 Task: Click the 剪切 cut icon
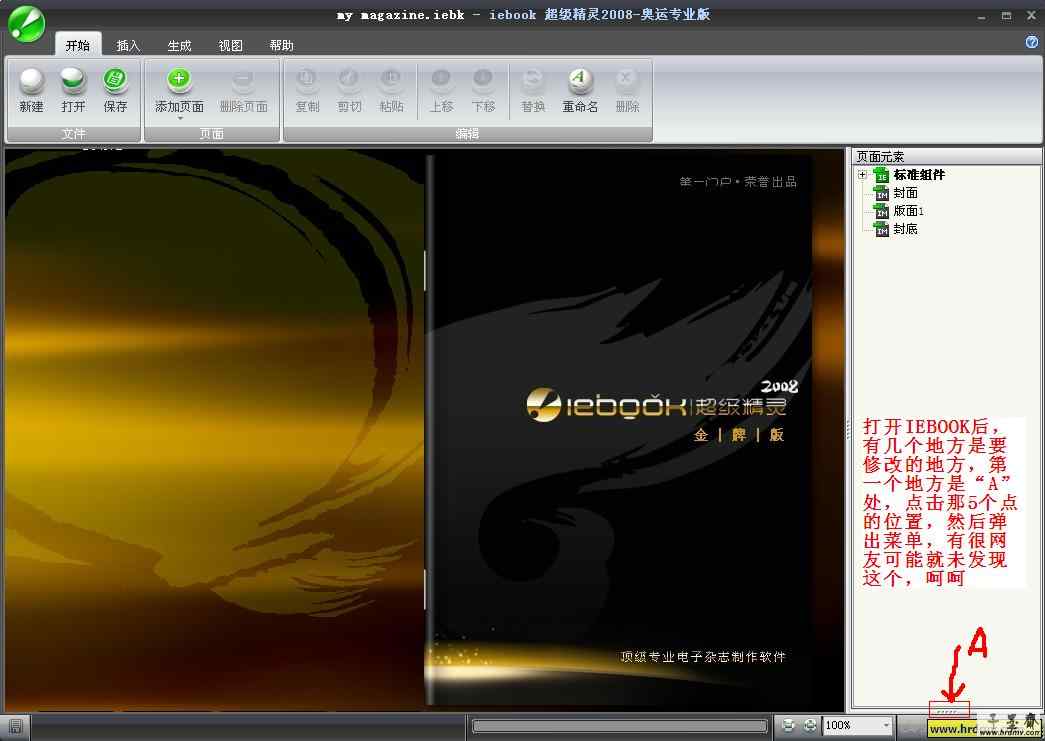point(349,79)
